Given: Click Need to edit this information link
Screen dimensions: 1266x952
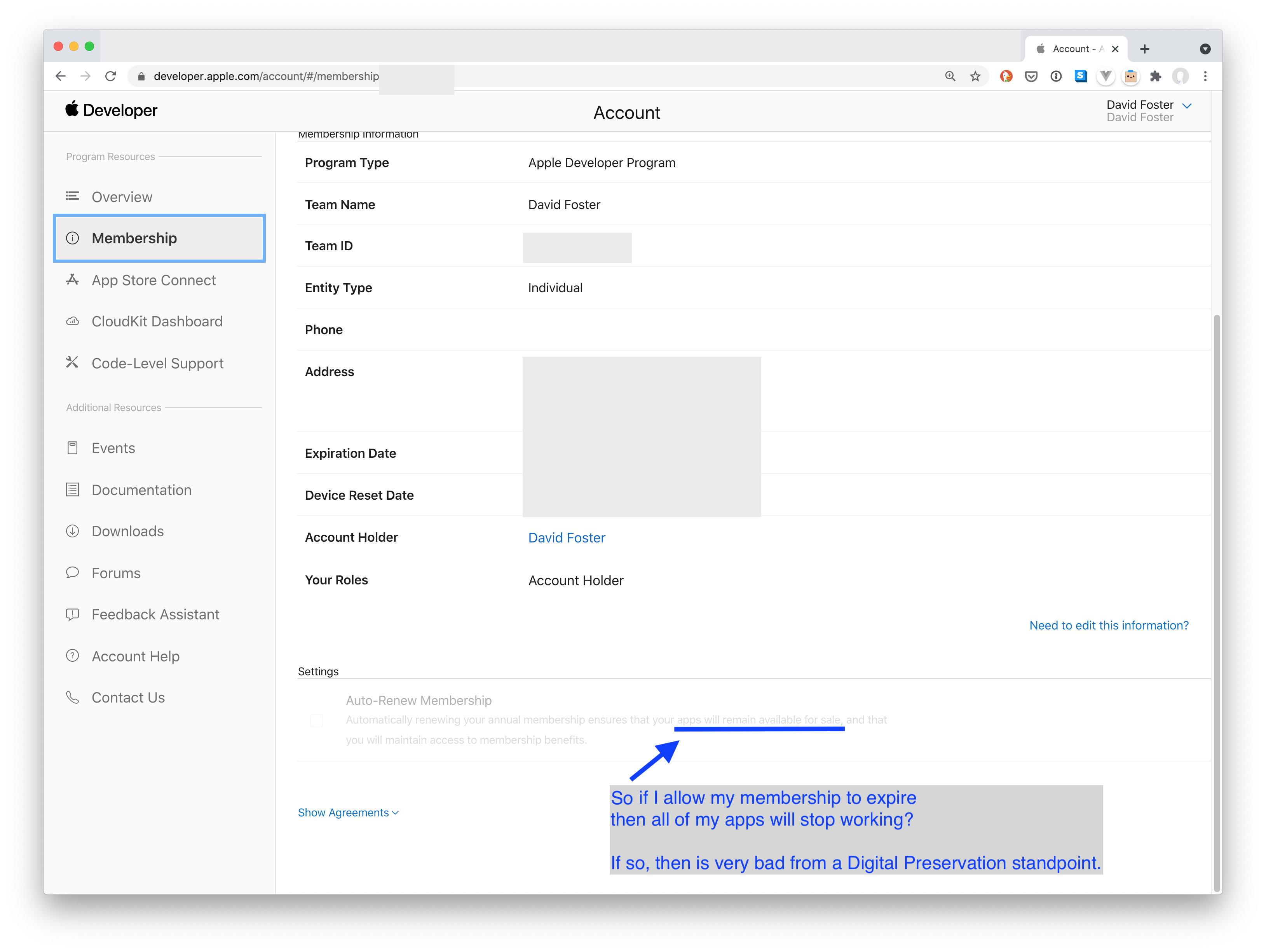Looking at the screenshot, I should pyautogui.click(x=1109, y=625).
